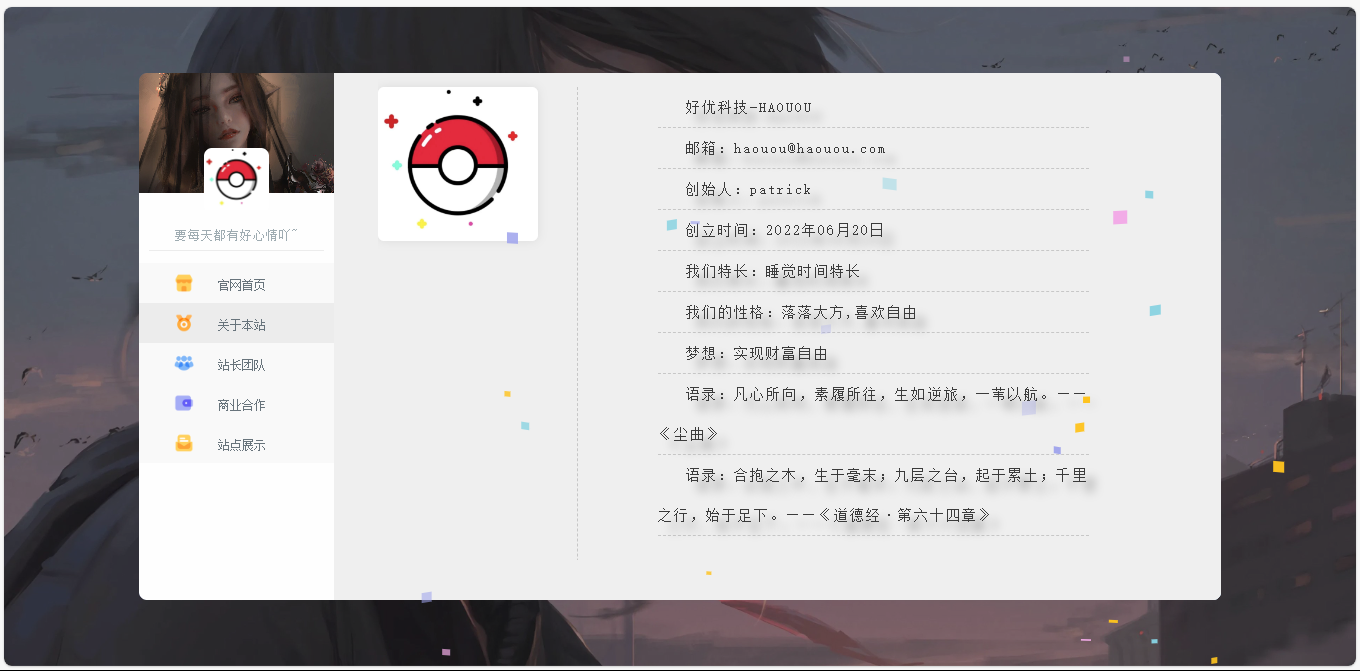
Task: Open the 官网首页 menu item
Action: pyautogui.click(x=241, y=285)
